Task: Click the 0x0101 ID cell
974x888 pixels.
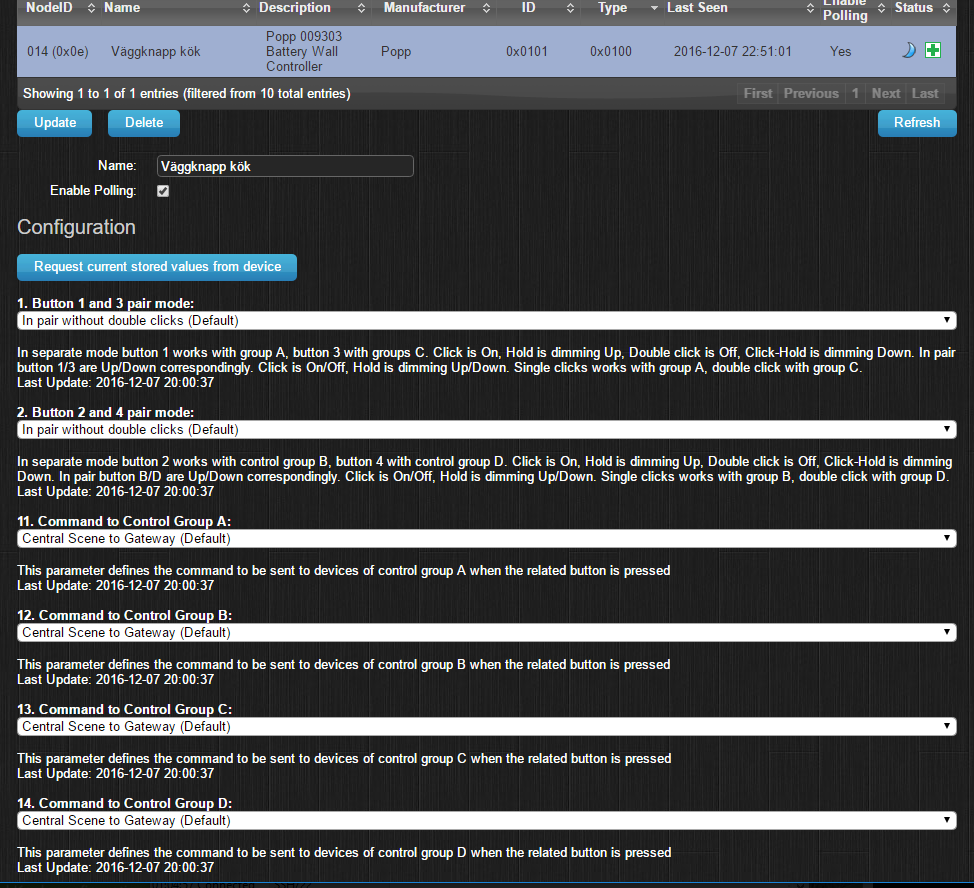Action: 527,52
